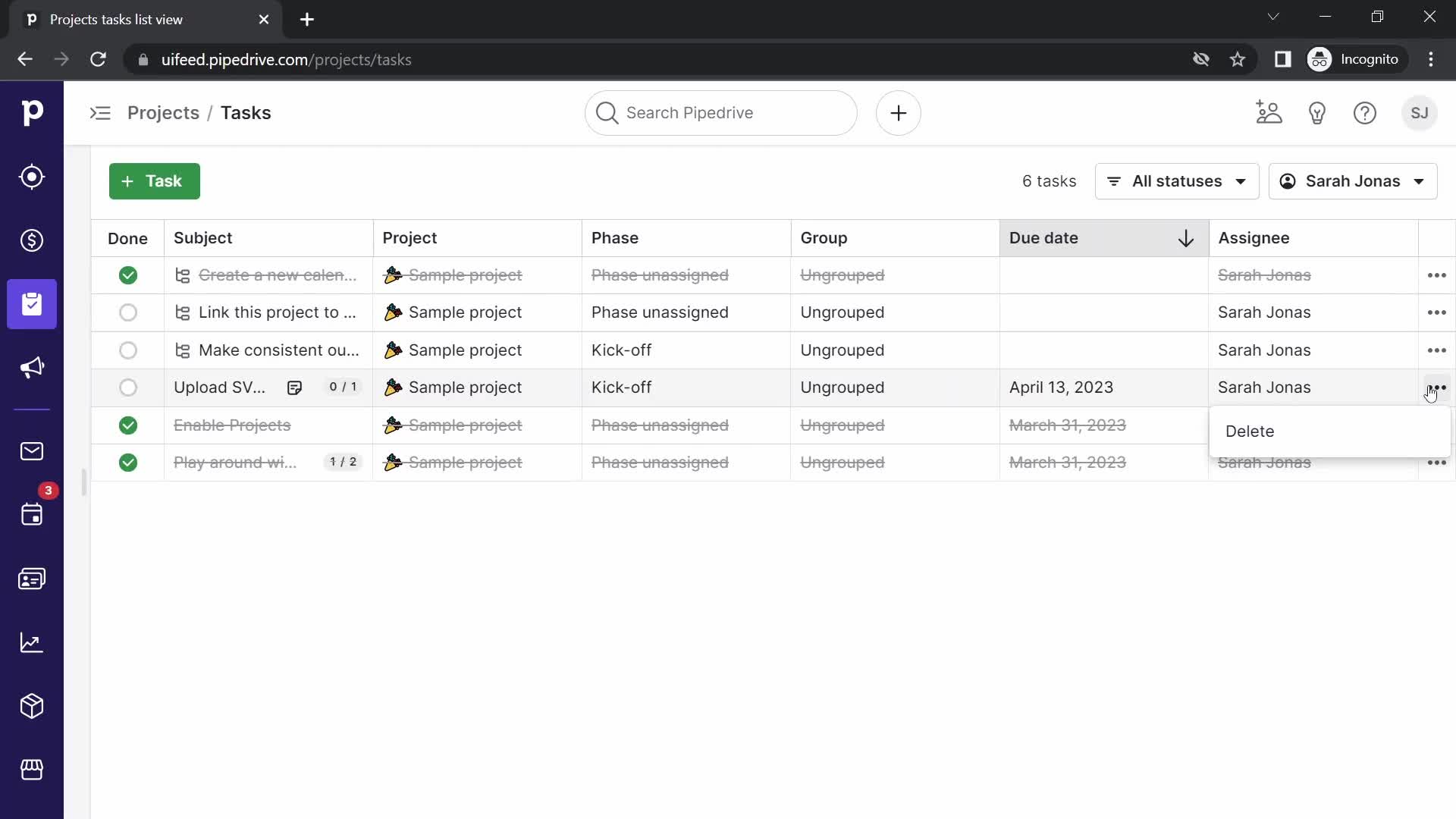The width and height of the screenshot is (1456, 819).
Task: Select Delete from the task options menu
Action: (1329, 431)
